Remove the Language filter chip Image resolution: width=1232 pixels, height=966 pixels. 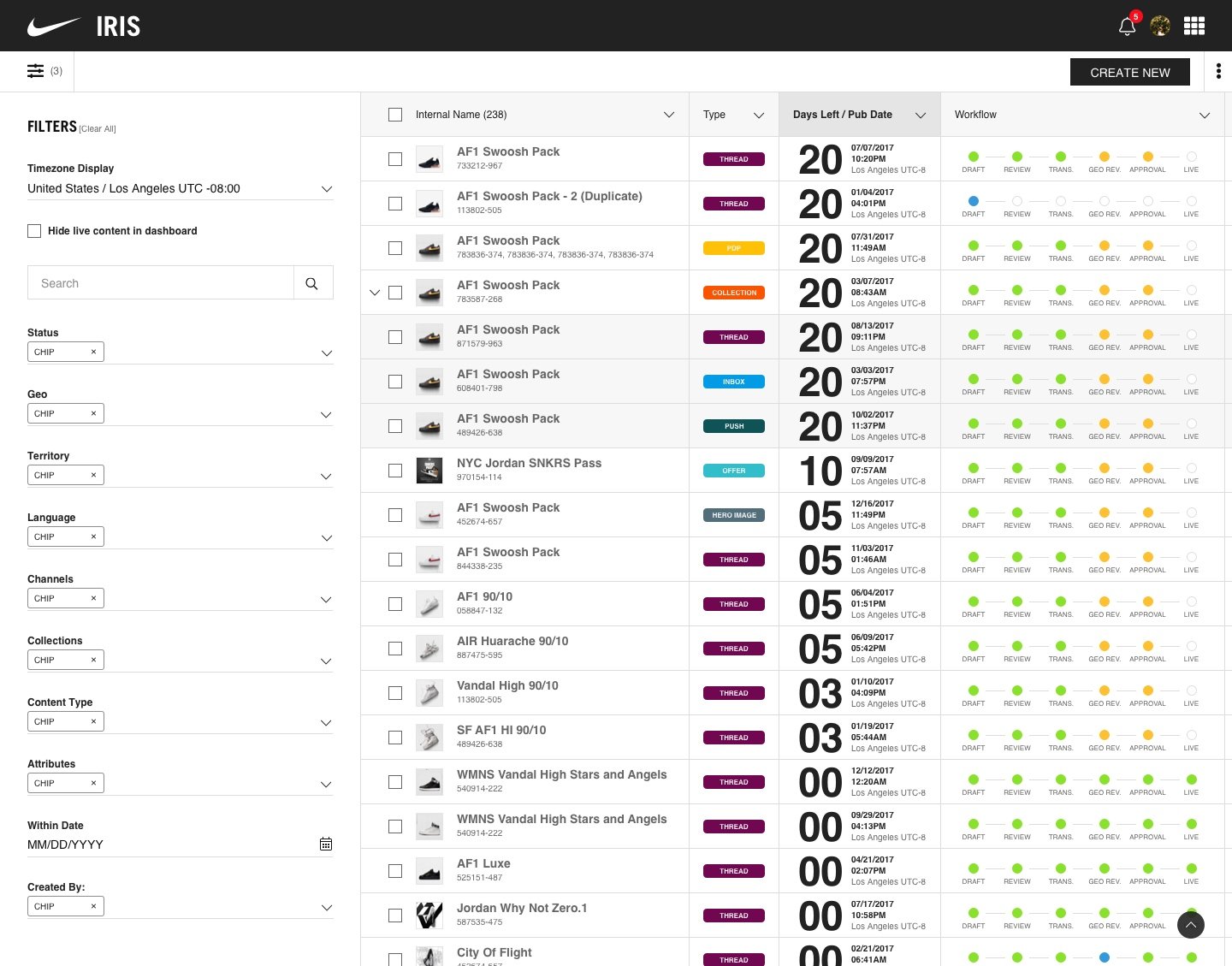tap(93, 536)
